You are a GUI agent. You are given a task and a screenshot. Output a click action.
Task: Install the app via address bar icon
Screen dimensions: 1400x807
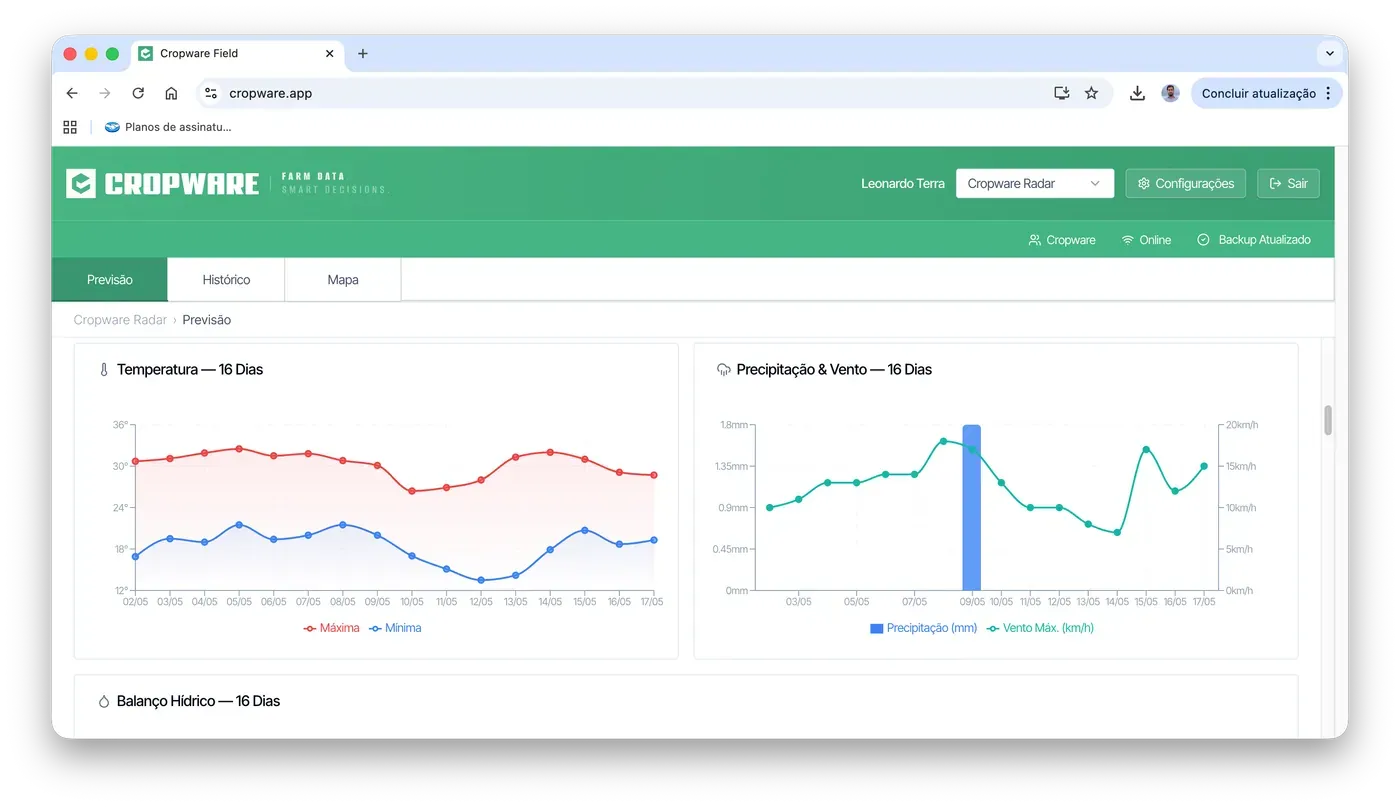pos(1062,93)
